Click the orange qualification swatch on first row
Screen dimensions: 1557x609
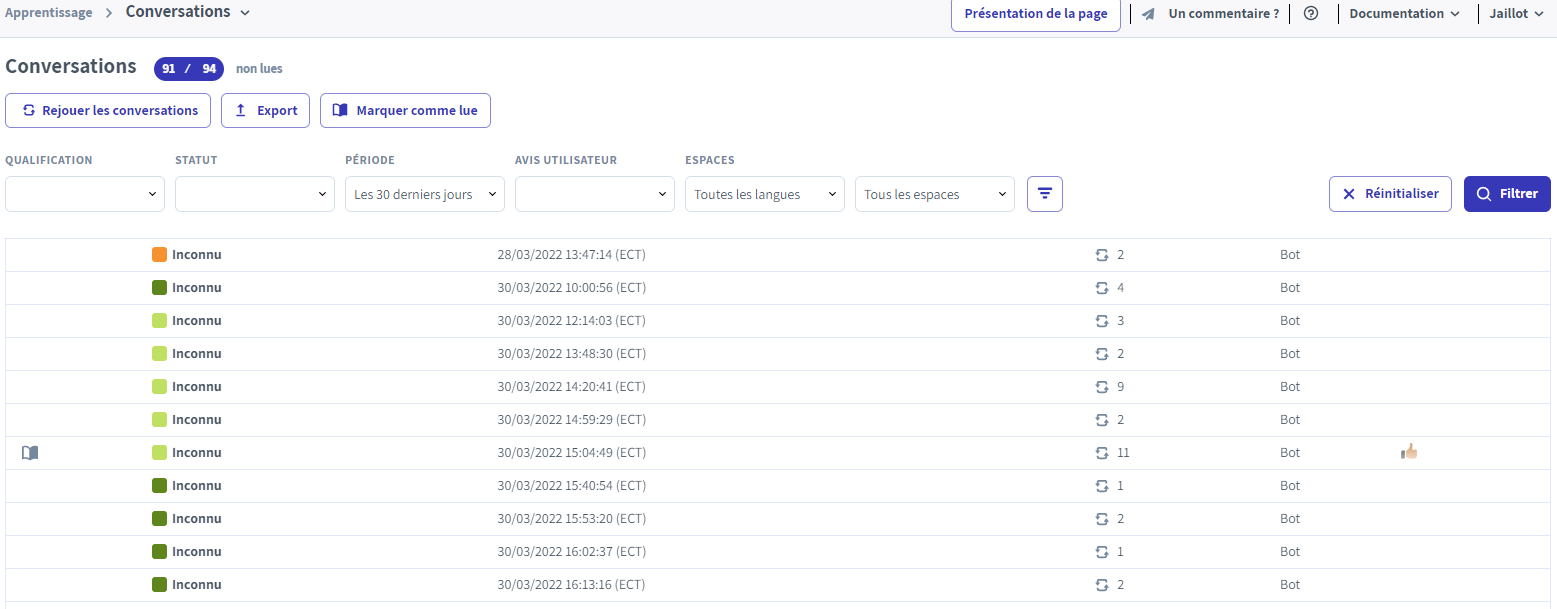(x=159, y=255)
